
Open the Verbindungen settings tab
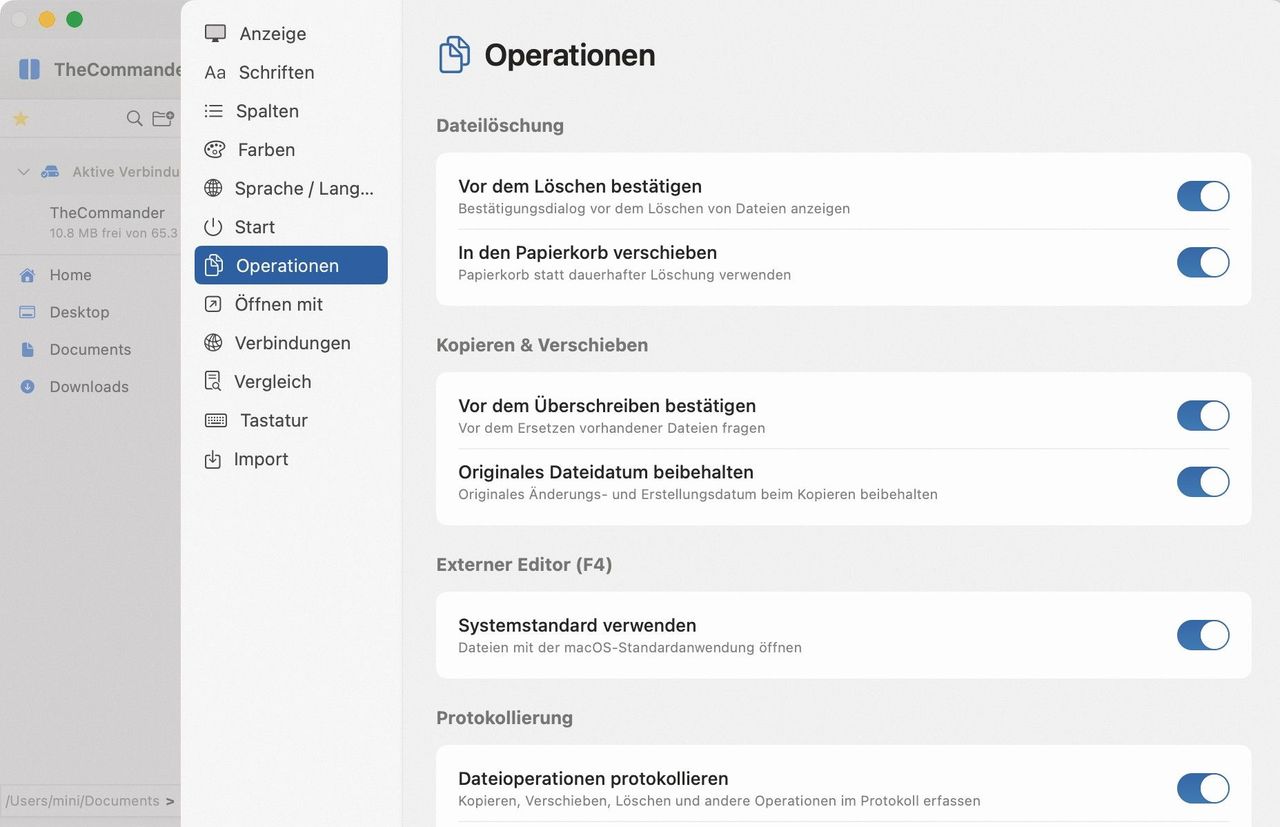(x=291, y=343)
